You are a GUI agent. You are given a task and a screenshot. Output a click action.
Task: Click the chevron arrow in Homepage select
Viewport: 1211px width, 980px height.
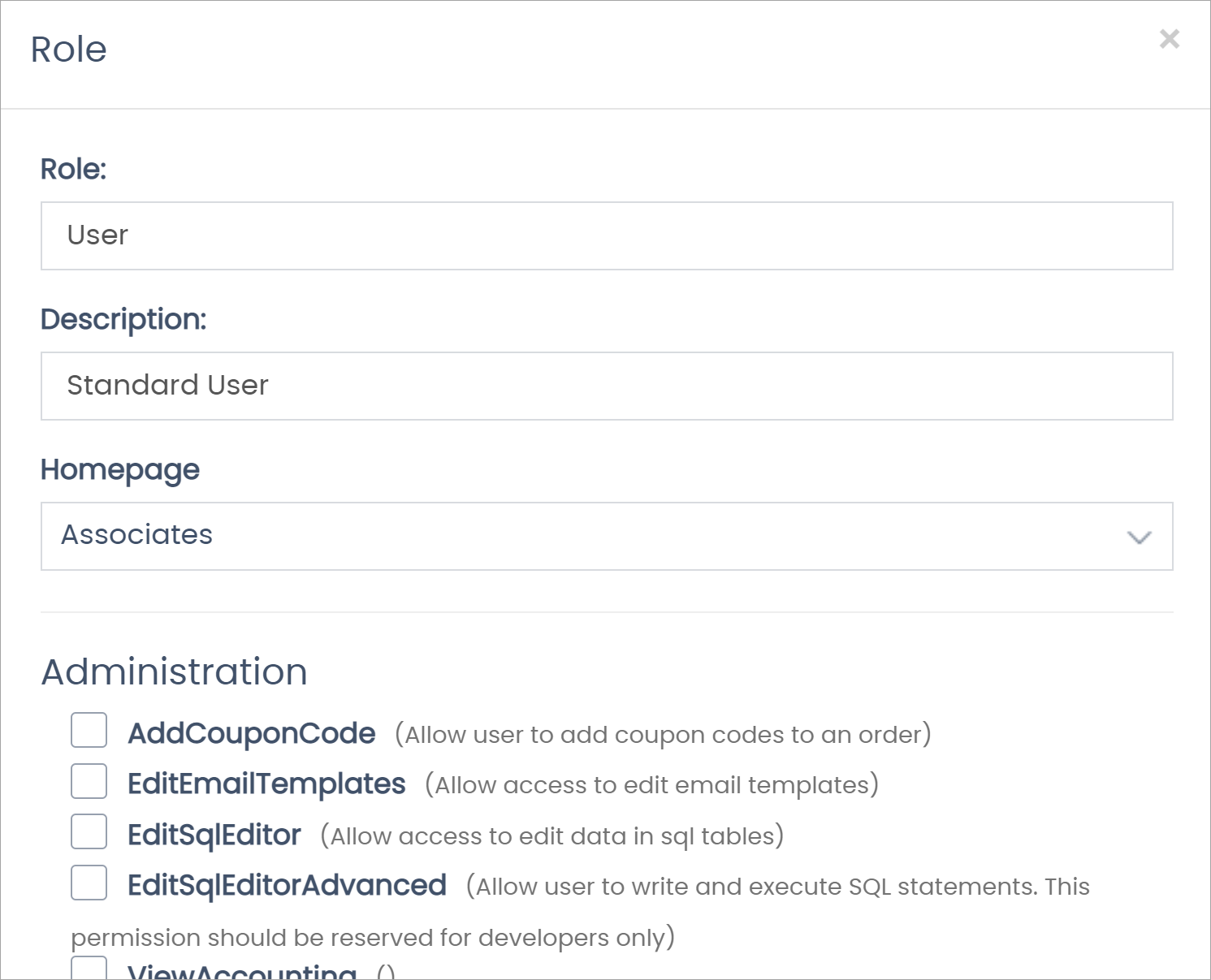click(x=1139, y=537)
